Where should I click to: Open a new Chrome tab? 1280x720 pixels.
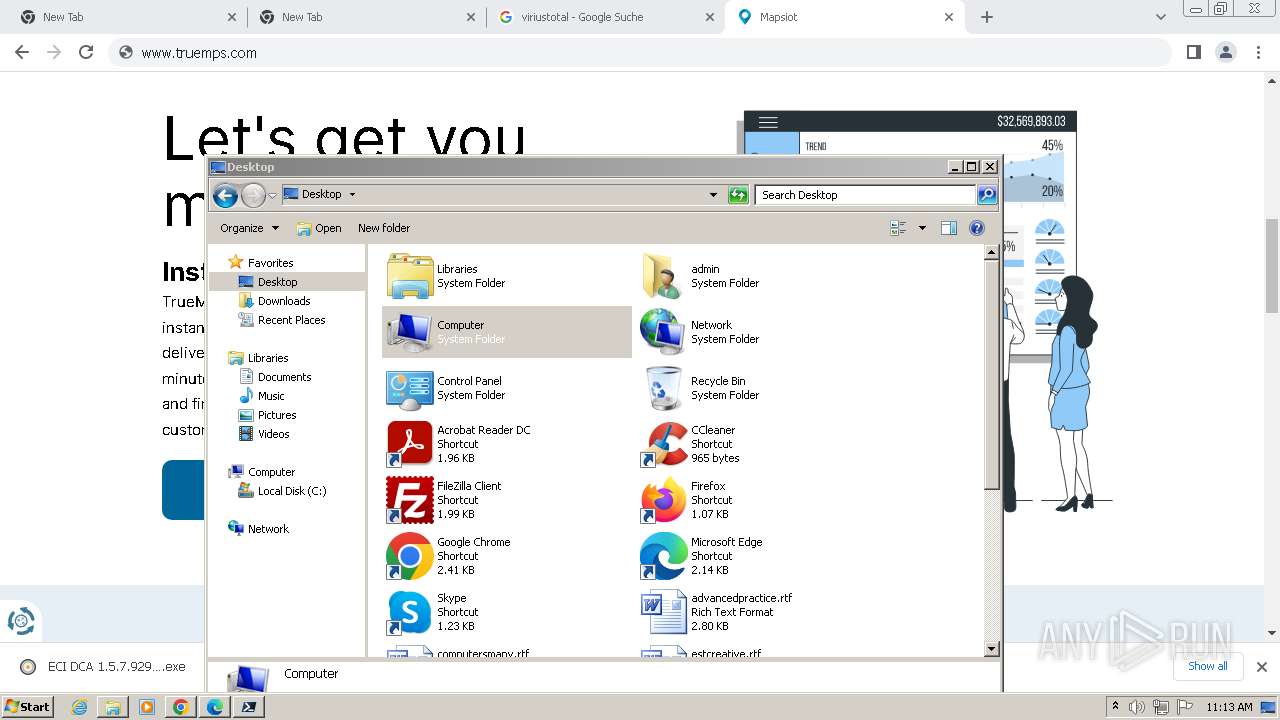(987, 17)
